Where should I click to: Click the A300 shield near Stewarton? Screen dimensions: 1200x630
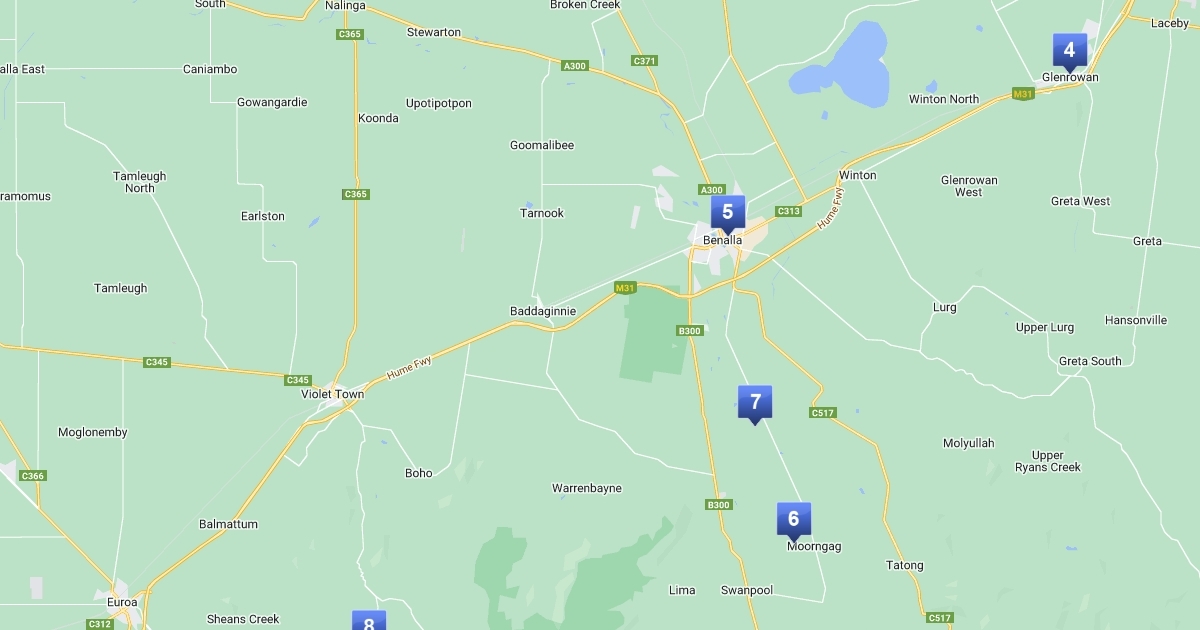click(x=575, y=66)
